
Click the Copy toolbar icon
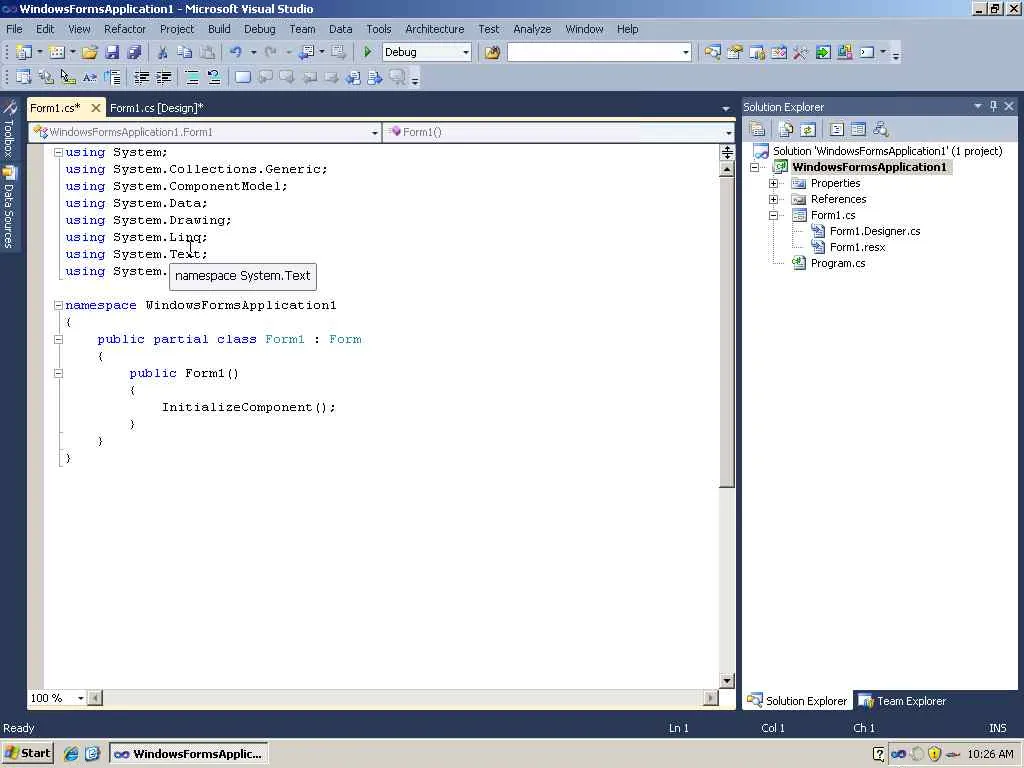pyautogui.click(x=185, y=52)
